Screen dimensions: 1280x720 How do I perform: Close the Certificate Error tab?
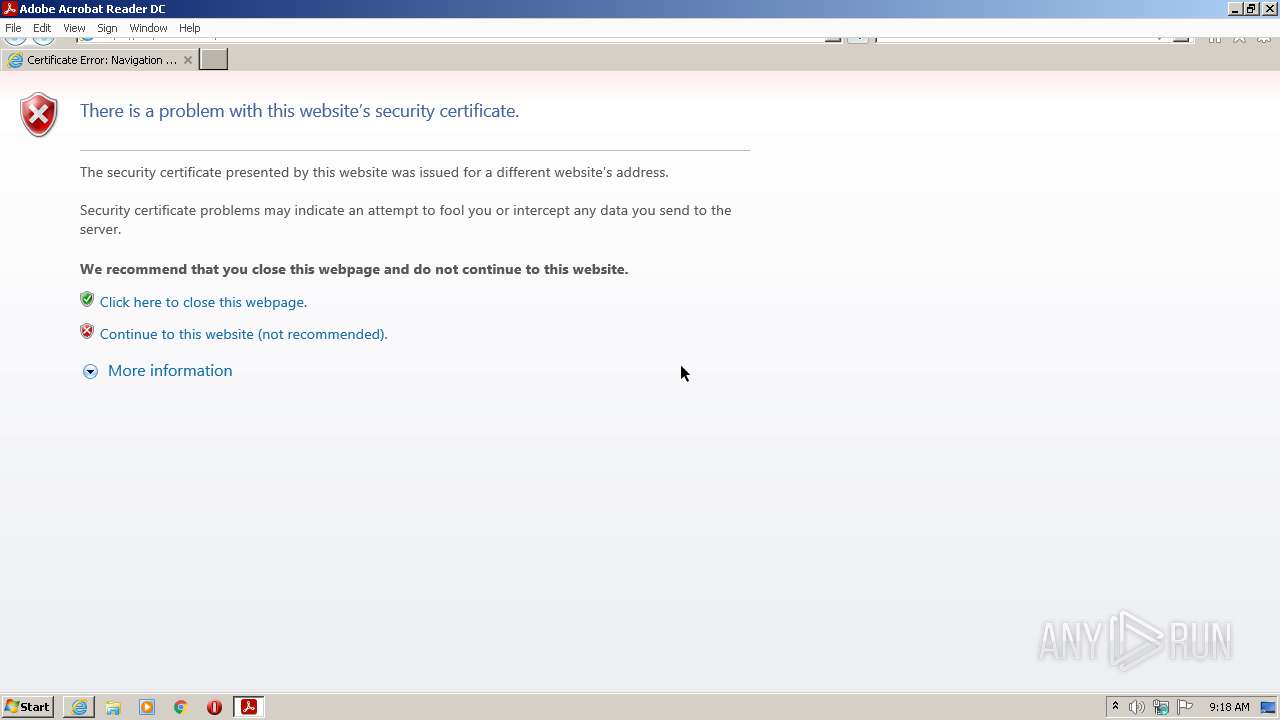coord(187,60)
